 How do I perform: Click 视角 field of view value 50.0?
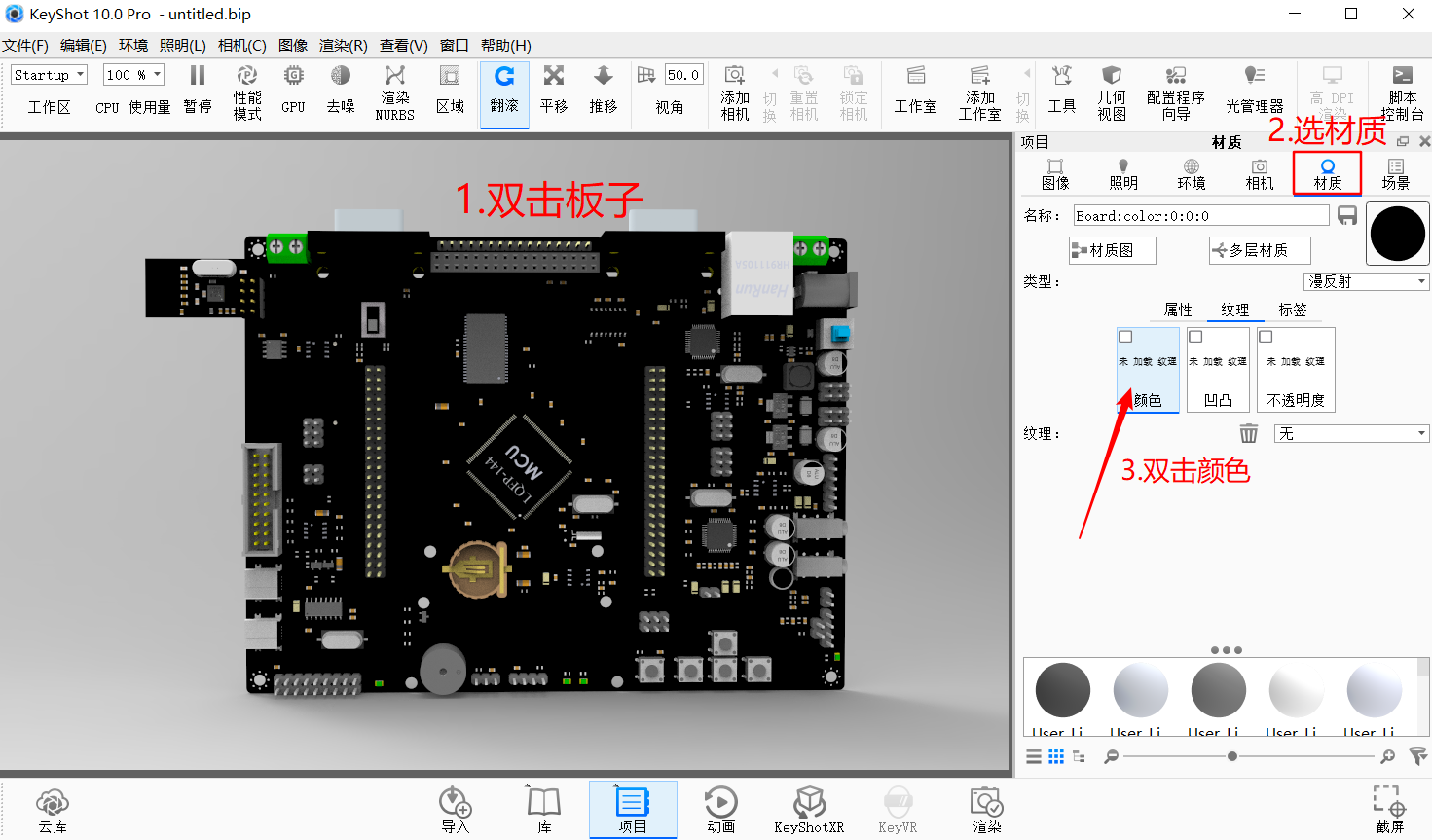(682, 75)
